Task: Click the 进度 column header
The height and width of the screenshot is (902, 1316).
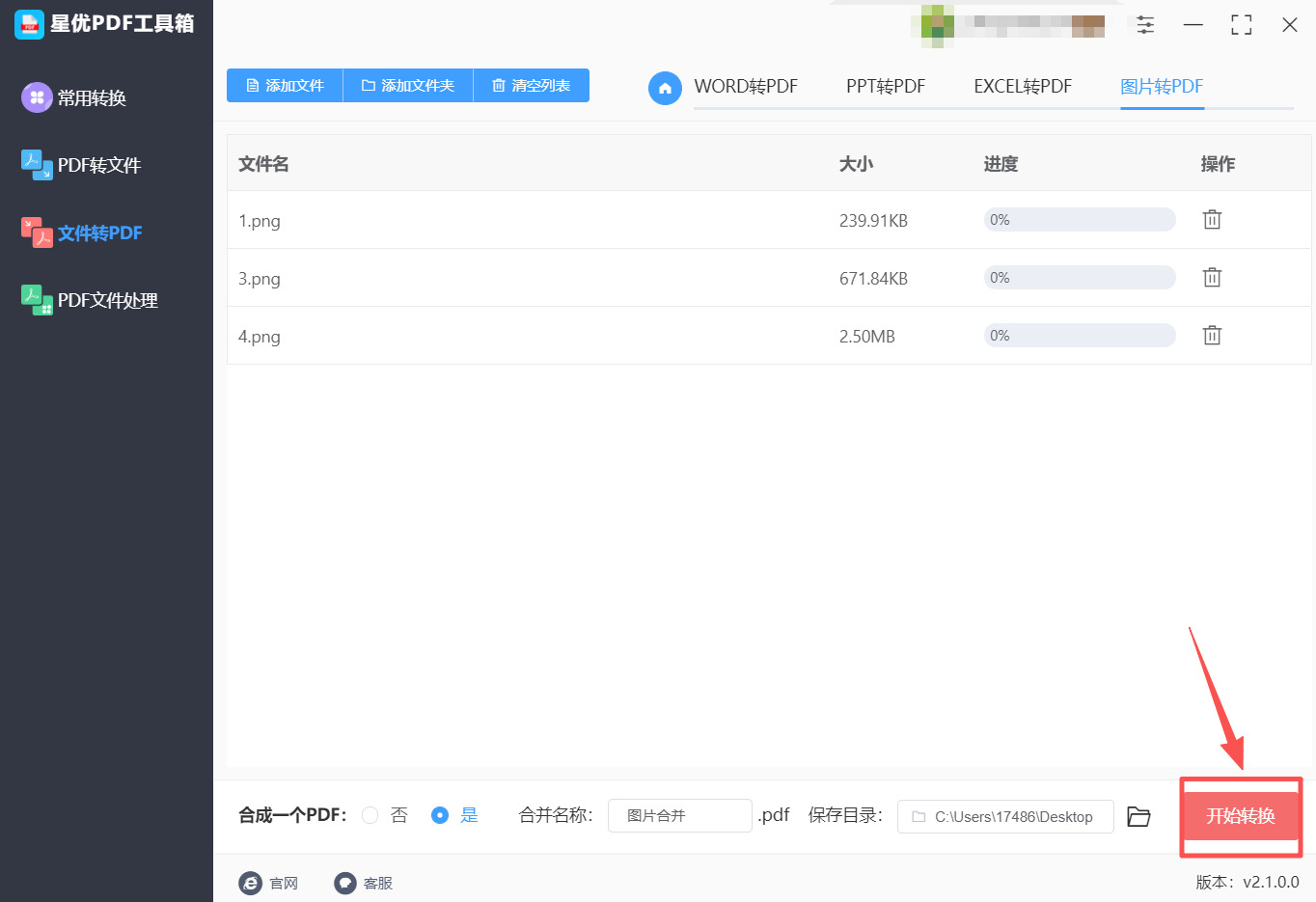Action: tap(1001, 164)
